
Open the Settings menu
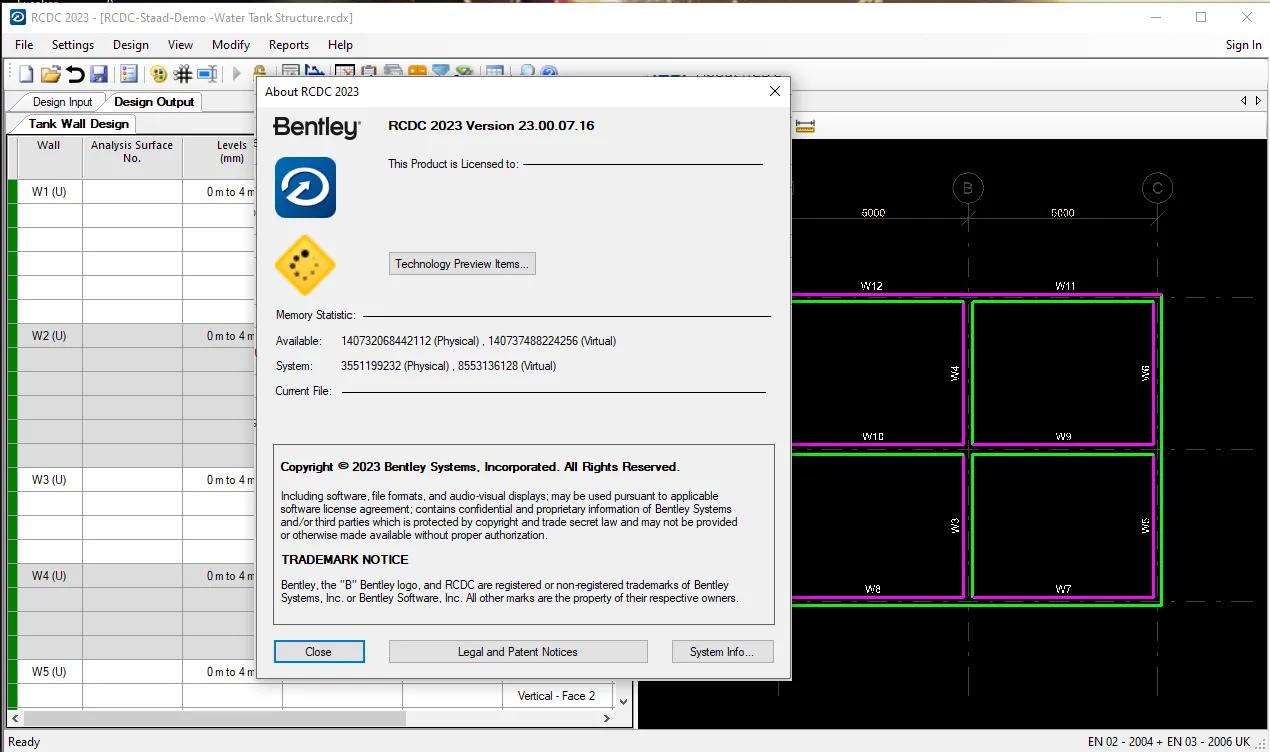click(x=73, y=45)
